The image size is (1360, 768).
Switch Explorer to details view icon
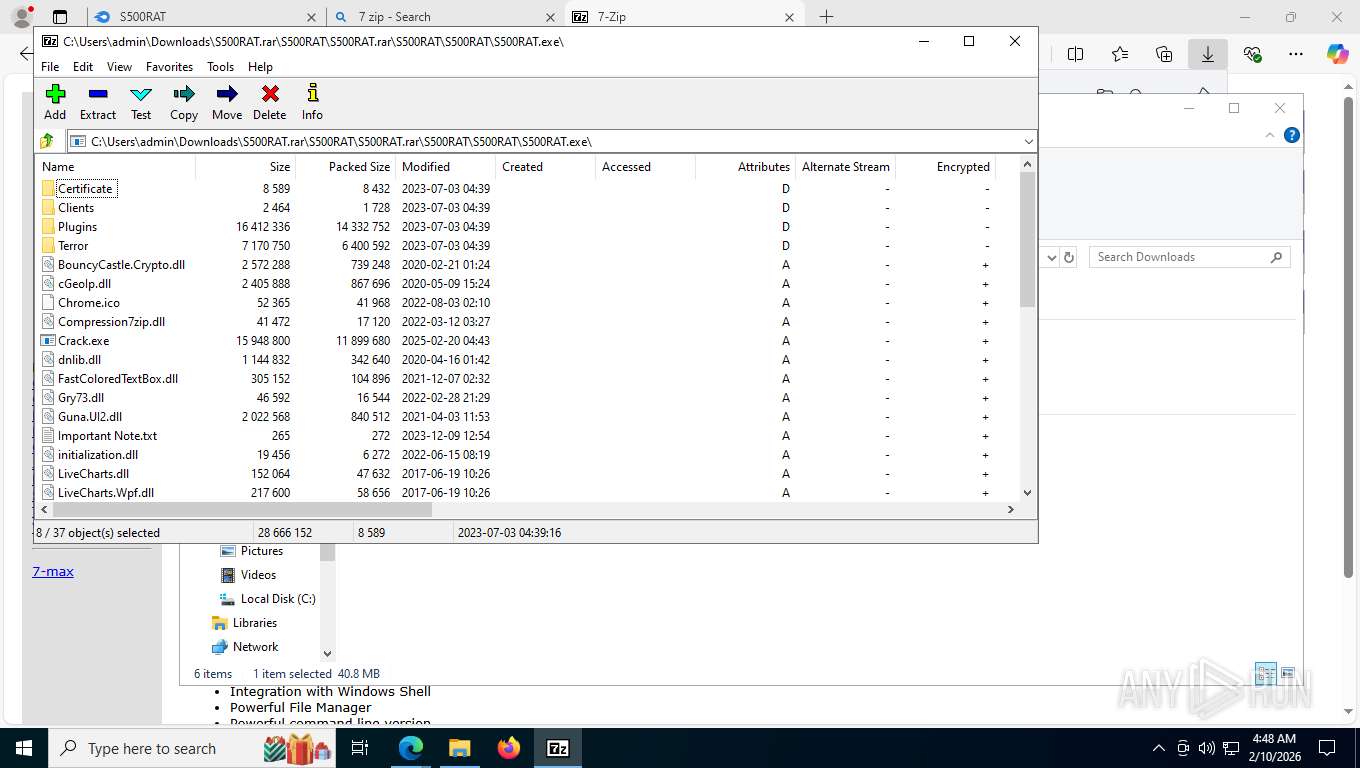1265,674
